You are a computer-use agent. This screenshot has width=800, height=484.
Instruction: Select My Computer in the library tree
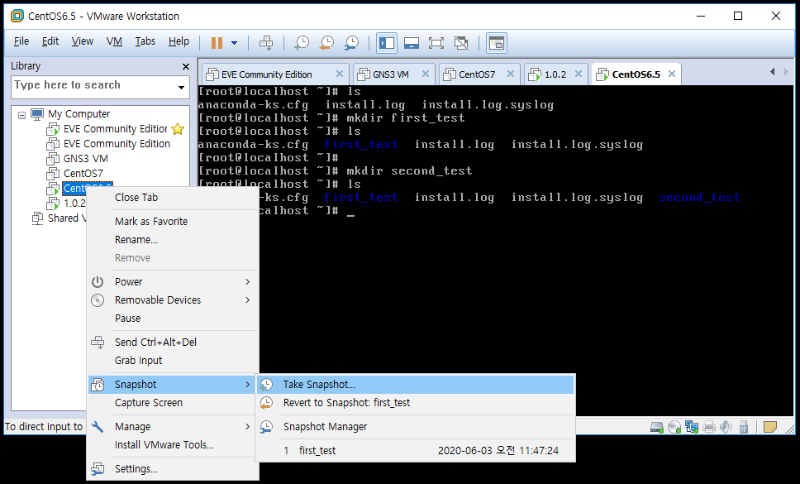[79, 114]
